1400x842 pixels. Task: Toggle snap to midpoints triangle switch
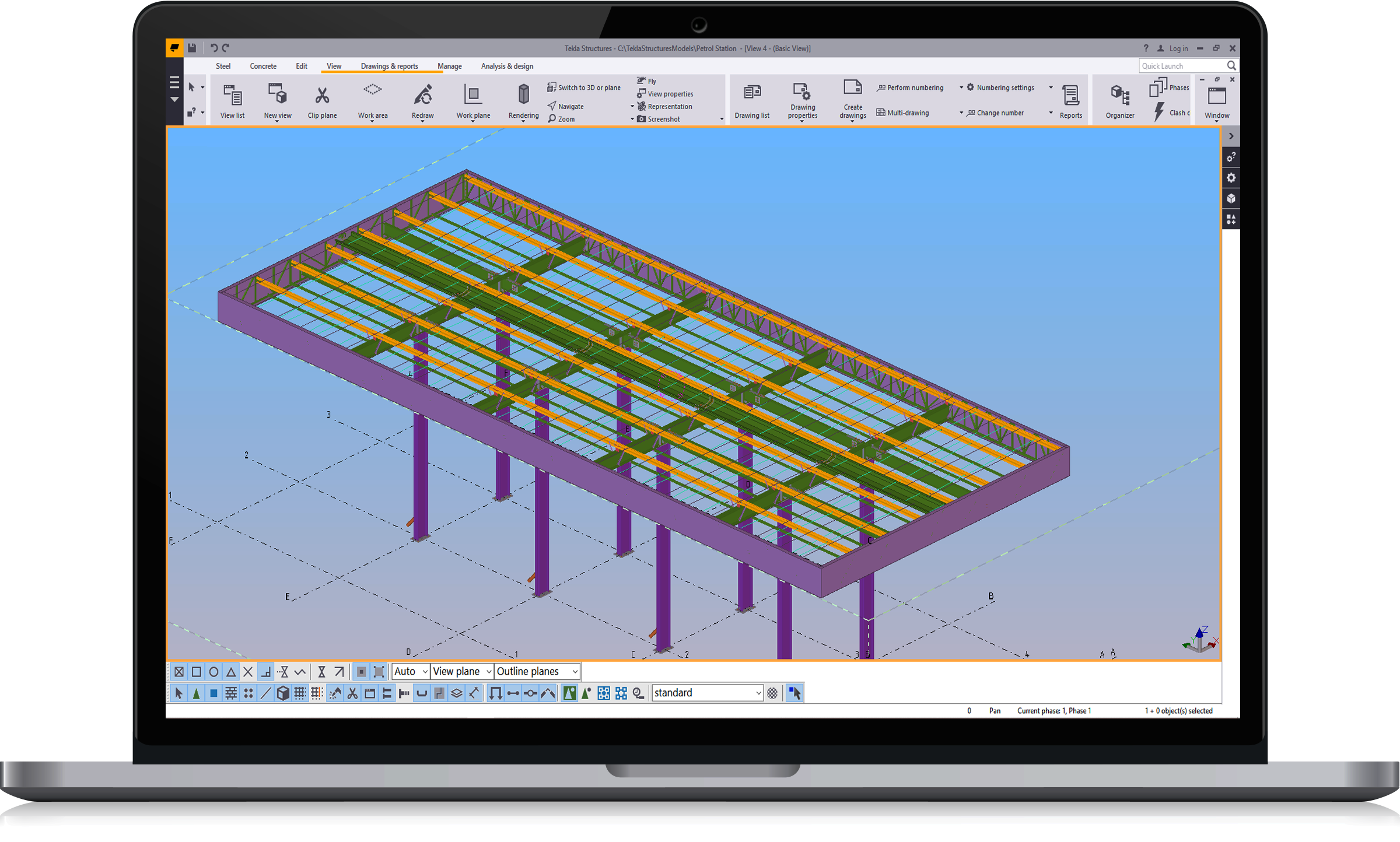click(x=231, y=672)
